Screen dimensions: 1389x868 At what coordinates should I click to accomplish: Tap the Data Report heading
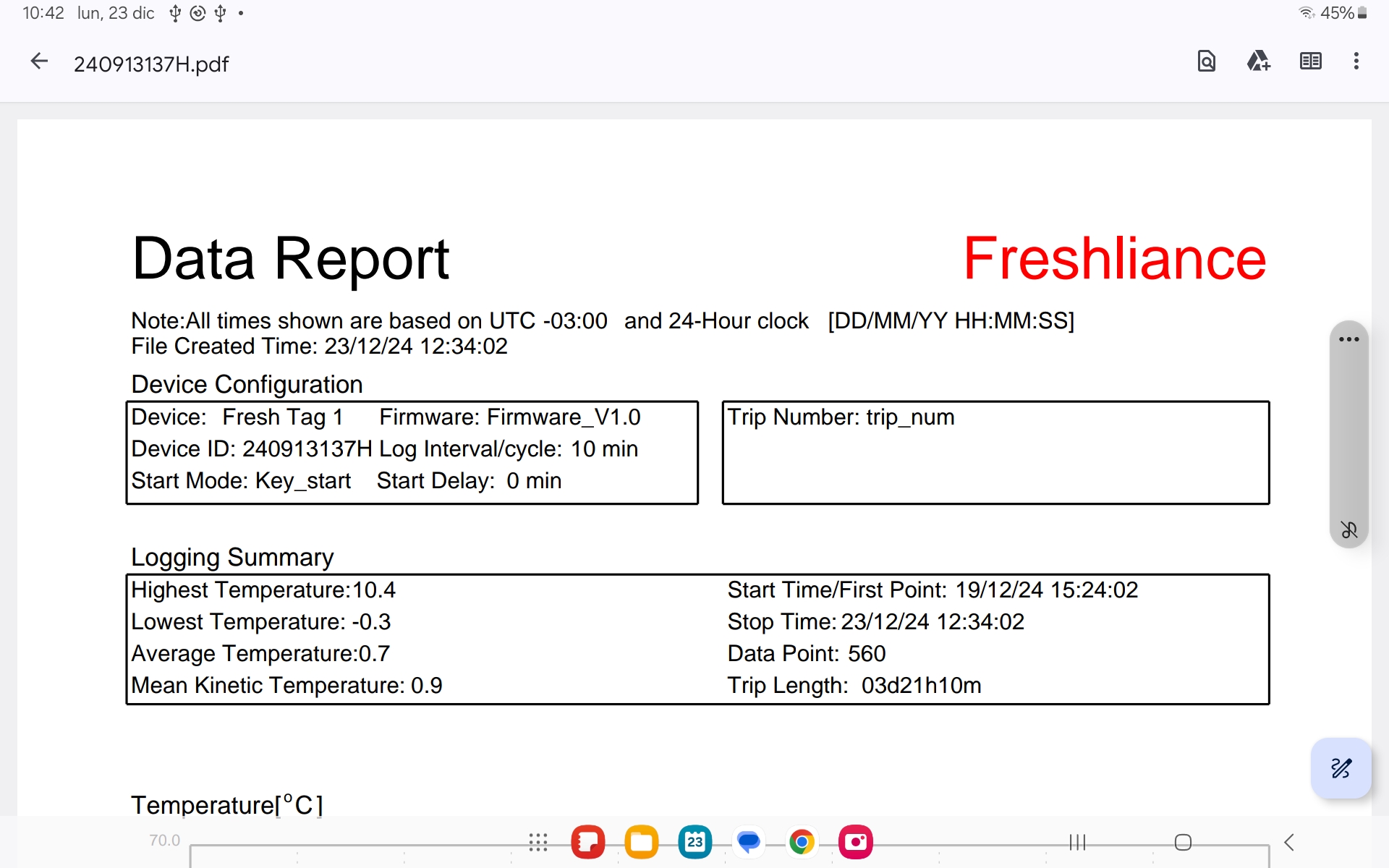(291, 258)
